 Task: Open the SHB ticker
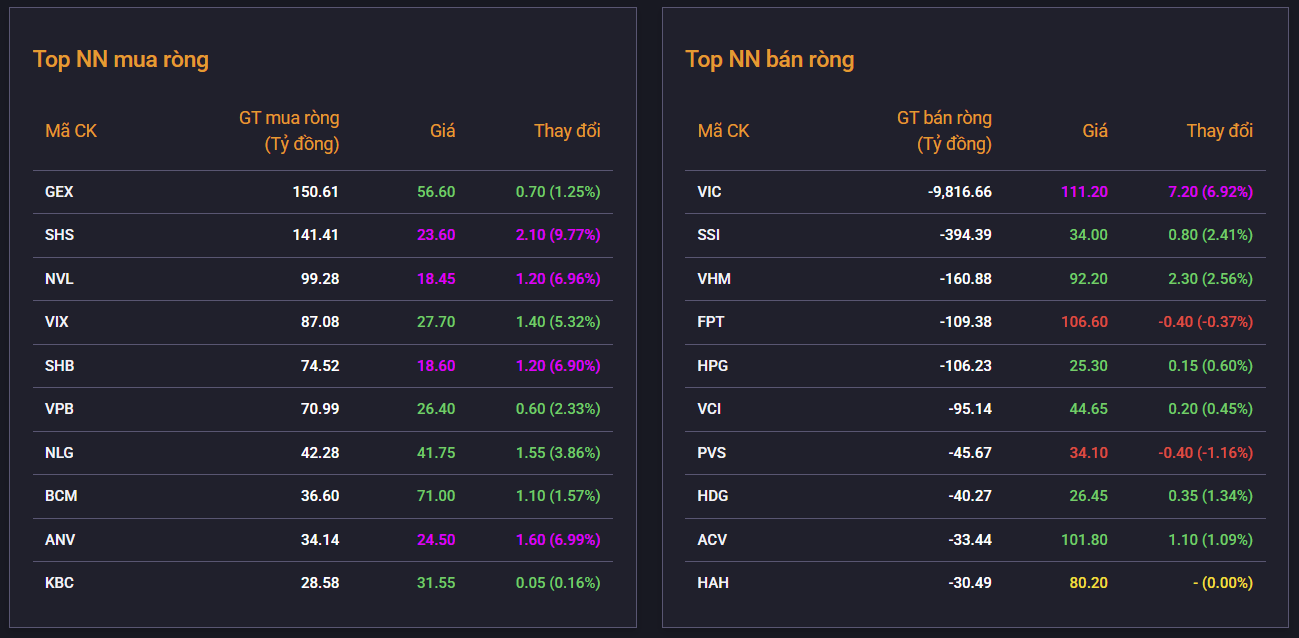[59, 366]
